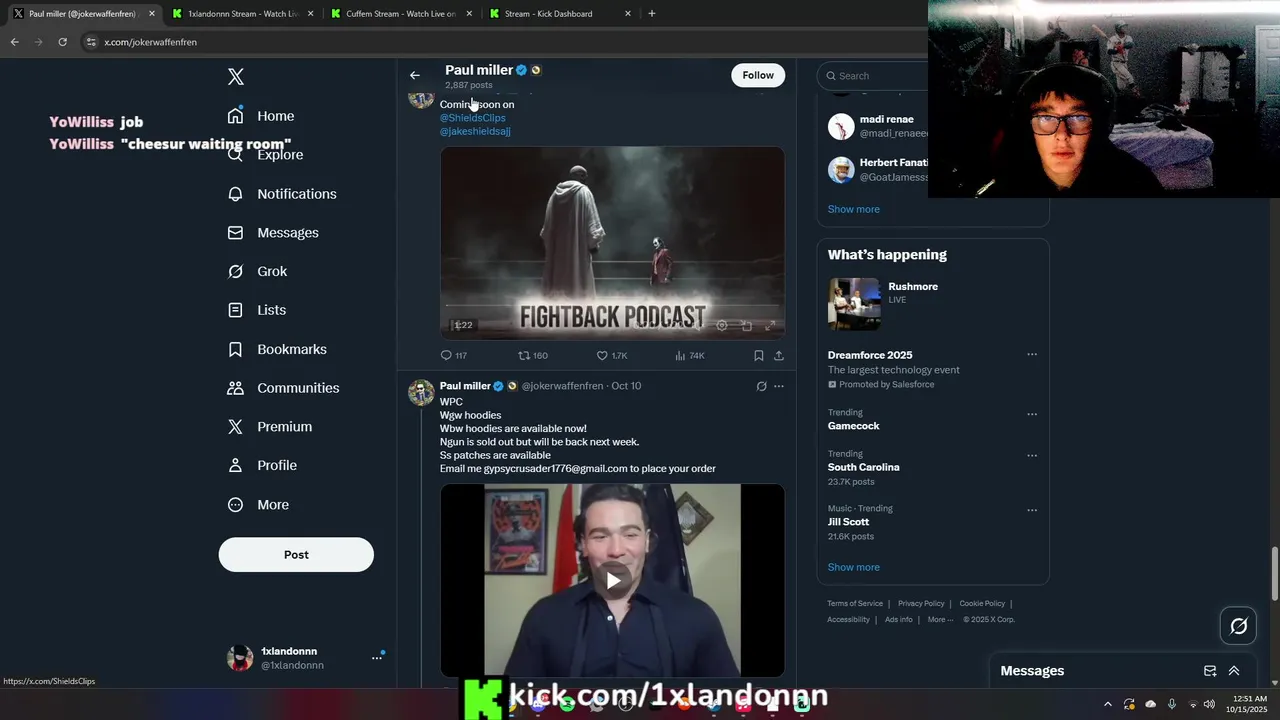1280x720 pixels.
Task: Open the @jokerwaffenfren handle link
Action: click(x=562, y=386)
